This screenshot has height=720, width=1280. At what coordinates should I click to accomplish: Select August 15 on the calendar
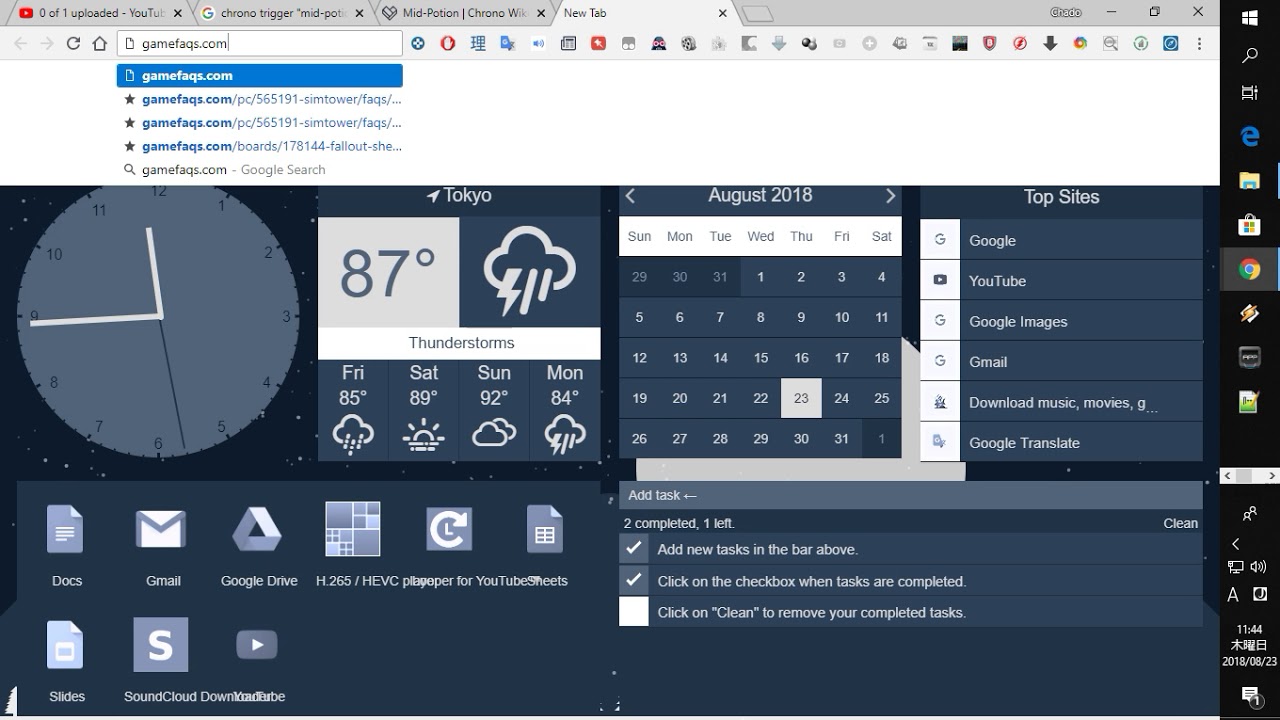(760, 358)
